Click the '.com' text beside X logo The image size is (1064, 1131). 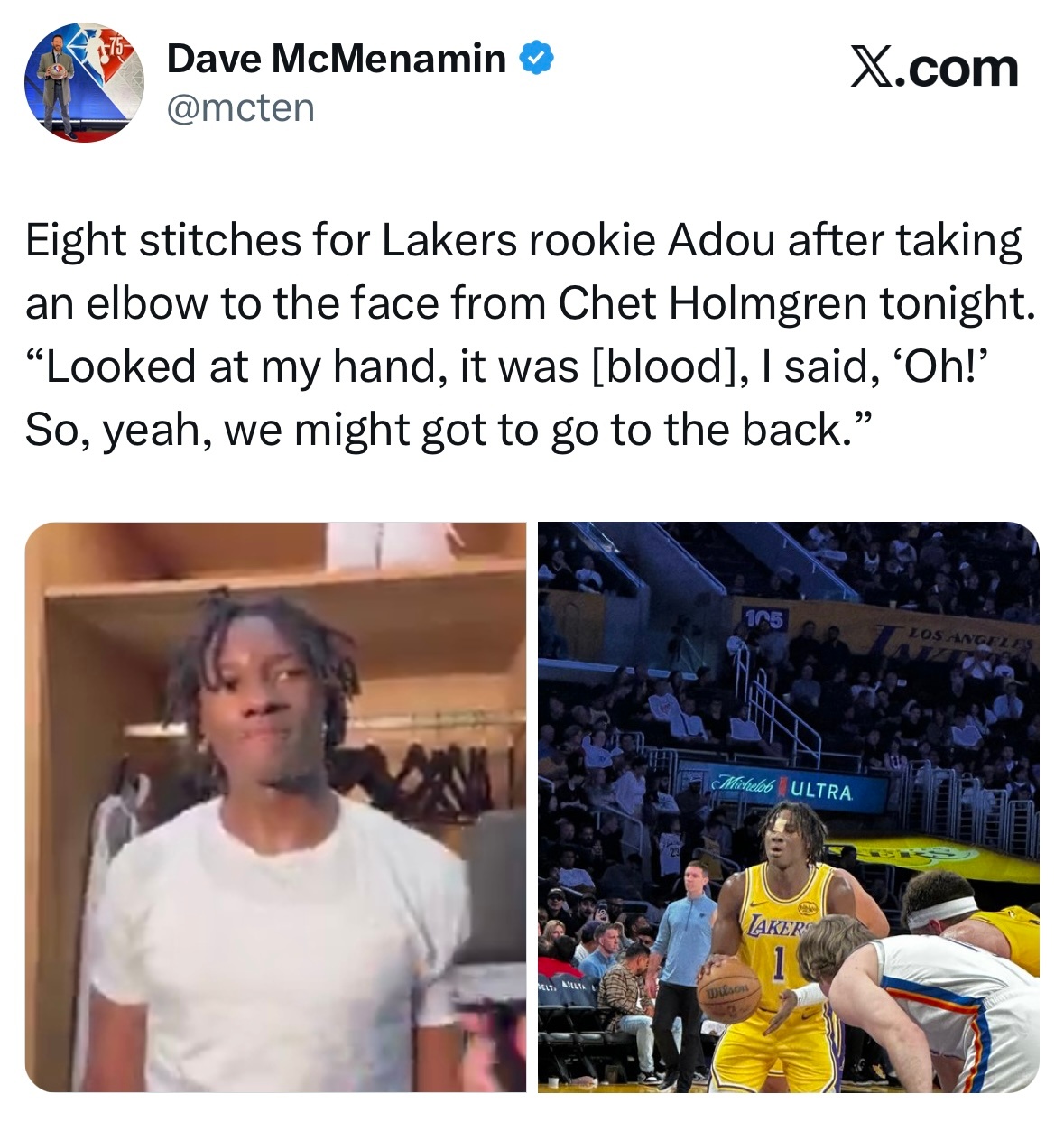[957, 69]
